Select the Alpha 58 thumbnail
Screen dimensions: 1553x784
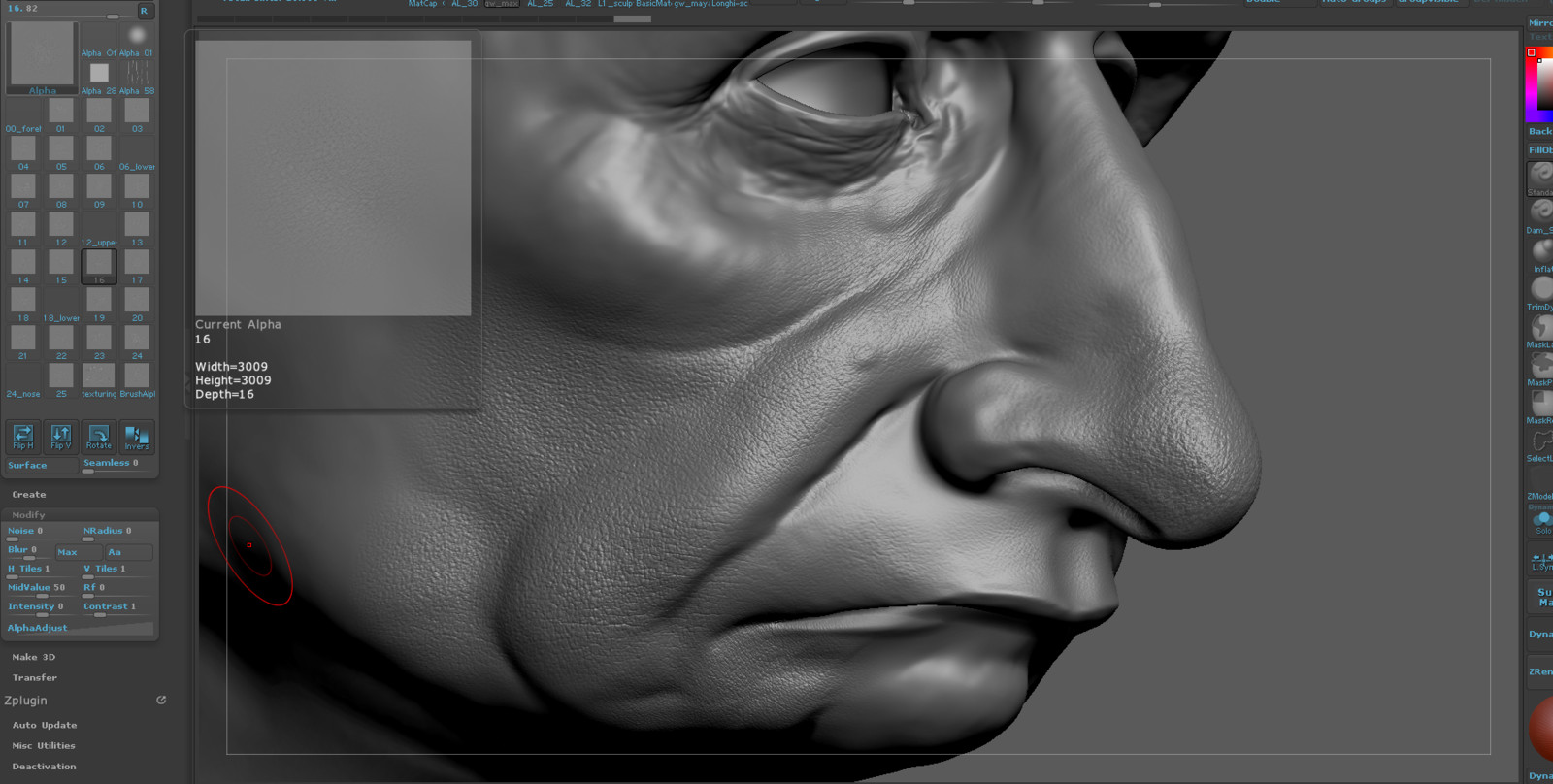pos(137,78)
